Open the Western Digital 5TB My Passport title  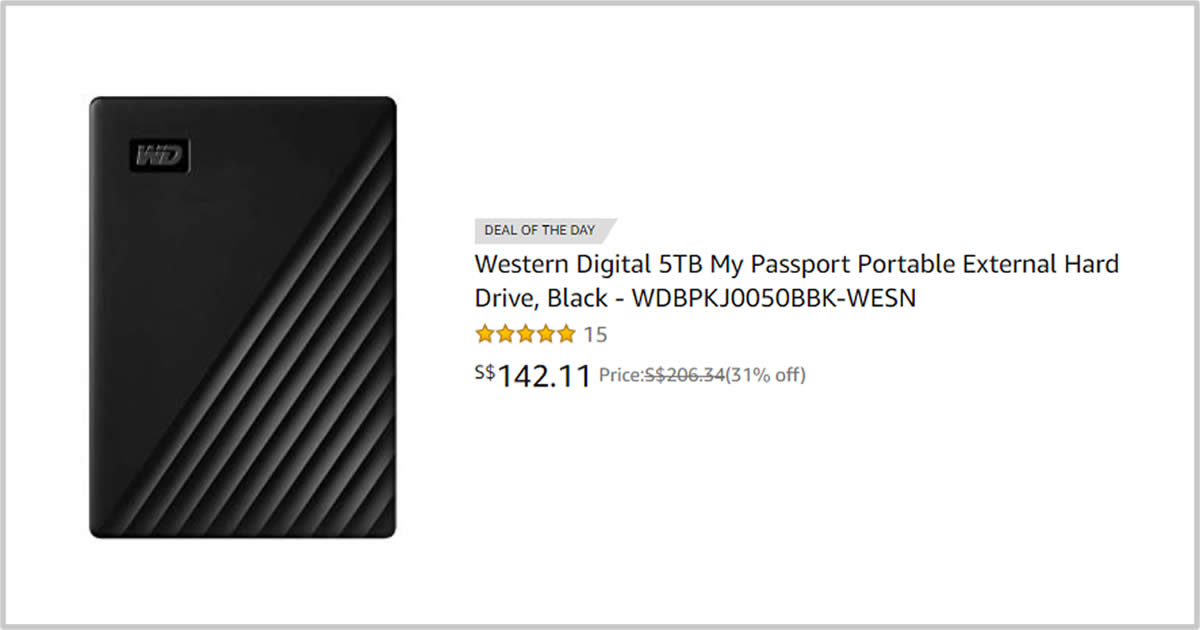(x=796, y=281)
